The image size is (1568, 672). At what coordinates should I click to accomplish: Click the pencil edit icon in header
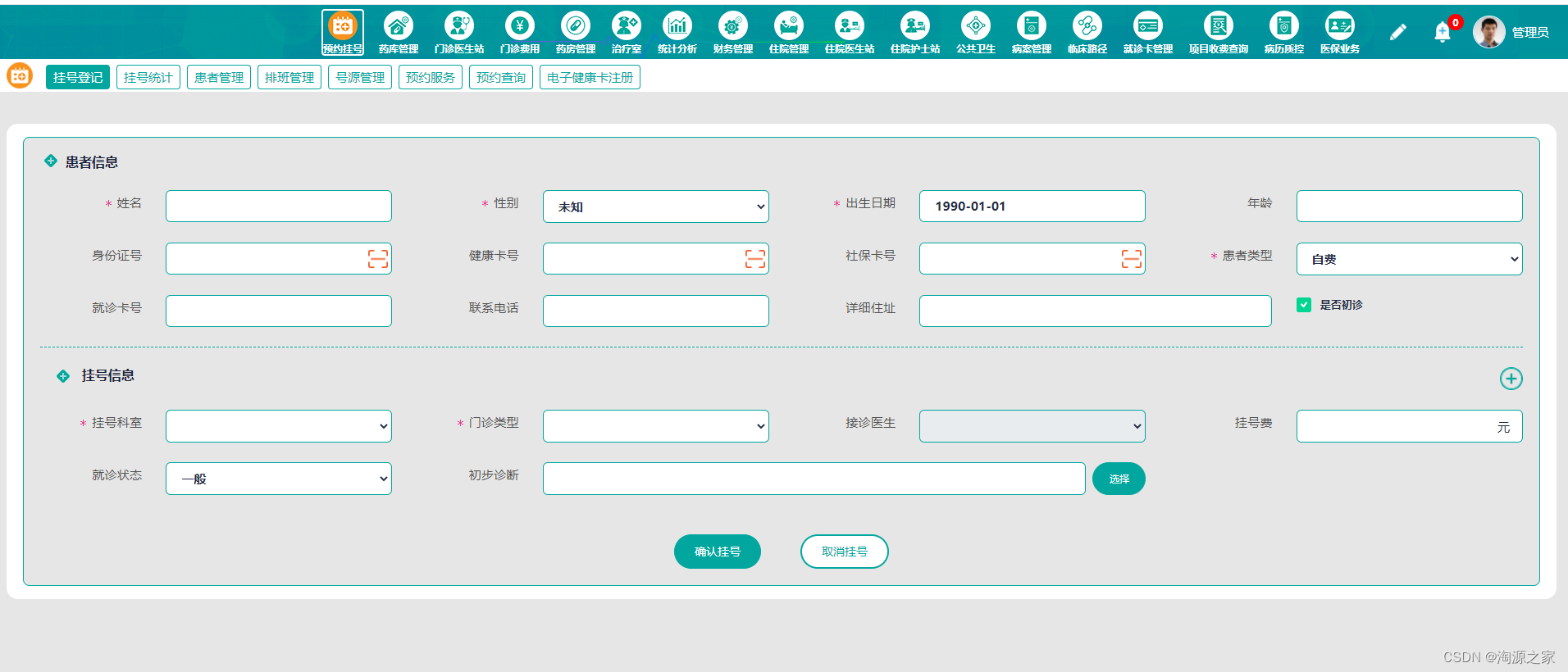(x=1398, y=32)
